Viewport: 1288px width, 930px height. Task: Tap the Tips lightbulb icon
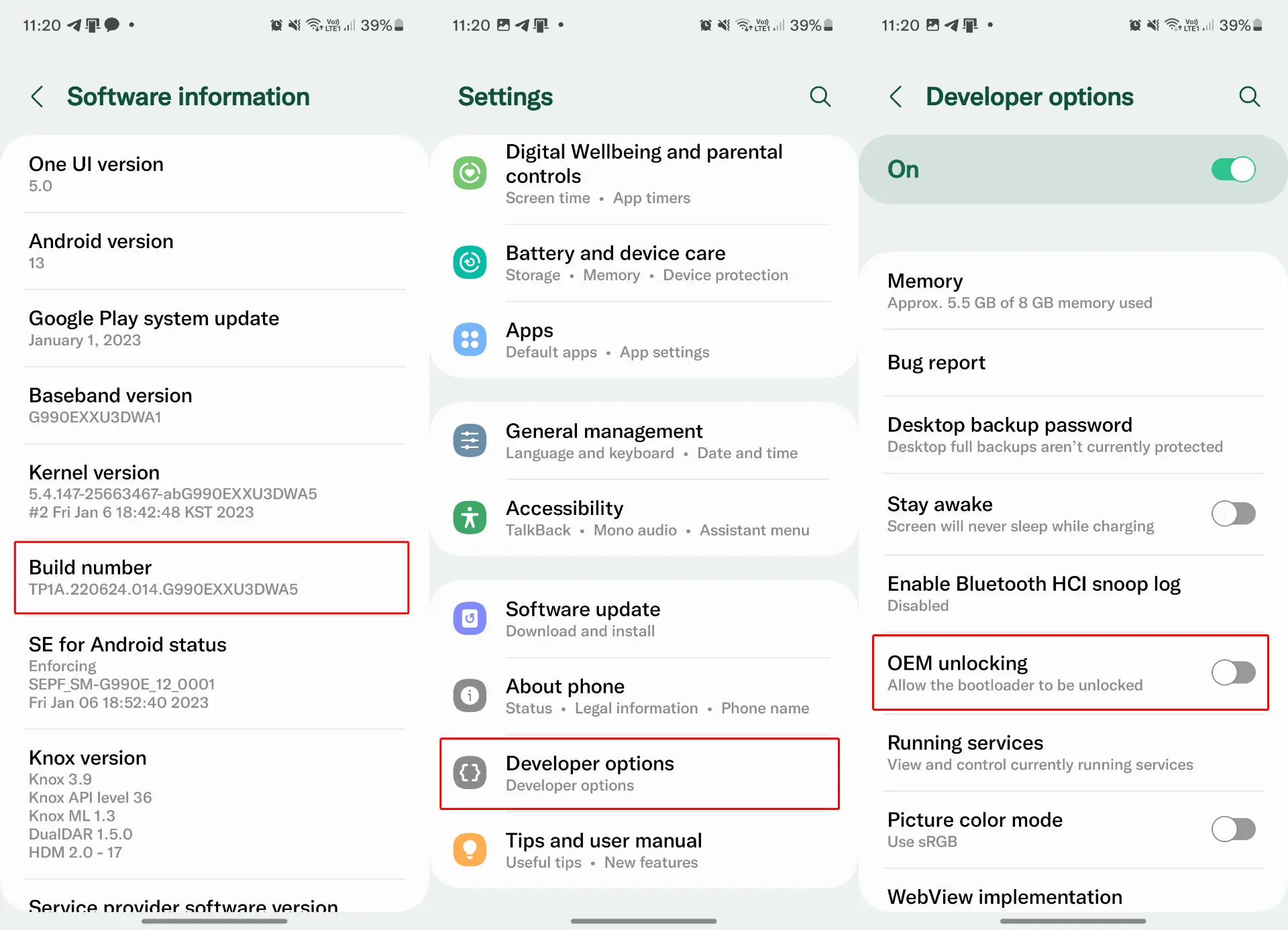(470, 850)
